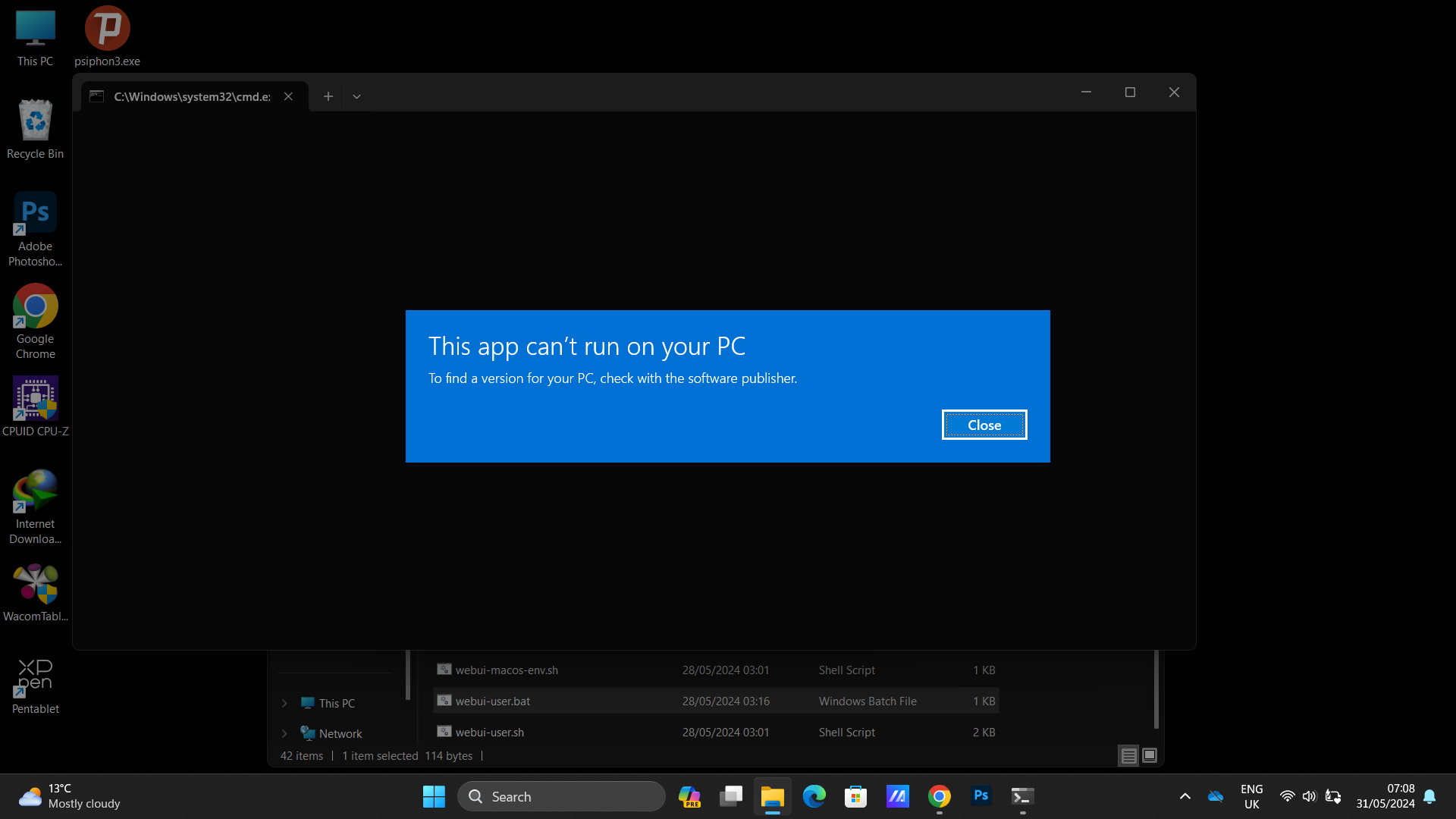Image resolution: width=1456 pixels, height=819 pixels.
Task: Select the webui-macos-env.sh file
Action: pos(506,670)
